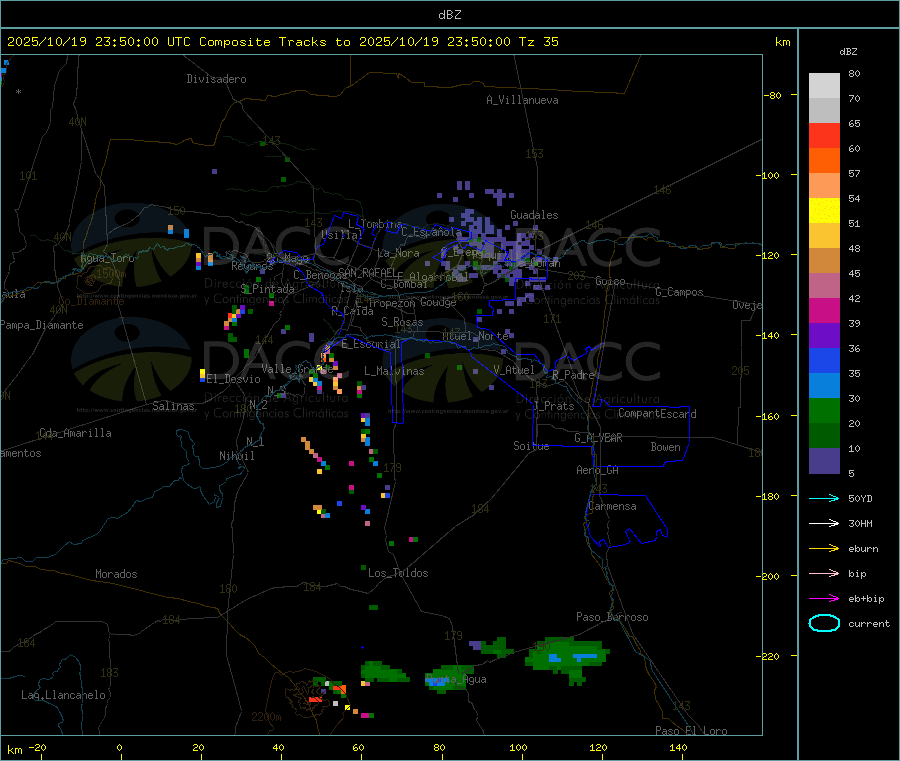Click the red 60-65 dBZ swatch

tap(824, 135)
